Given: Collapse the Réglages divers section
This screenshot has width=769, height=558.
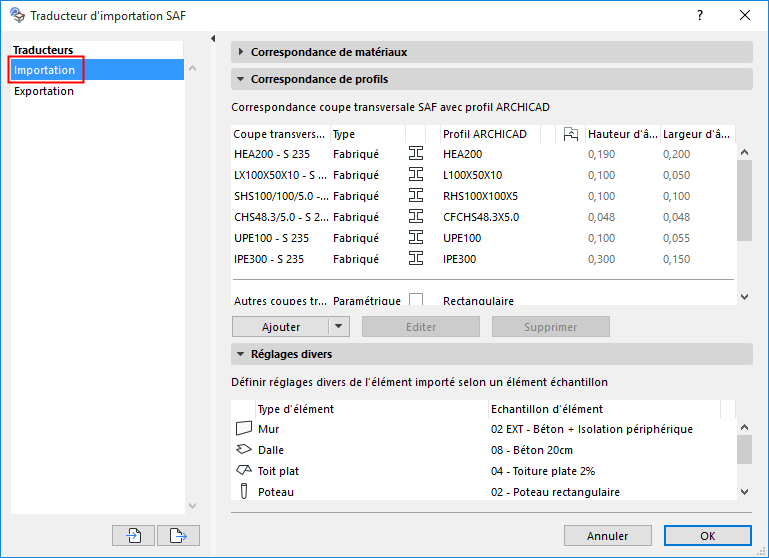Looking at the screenshot, I should [x=242, y=354].
